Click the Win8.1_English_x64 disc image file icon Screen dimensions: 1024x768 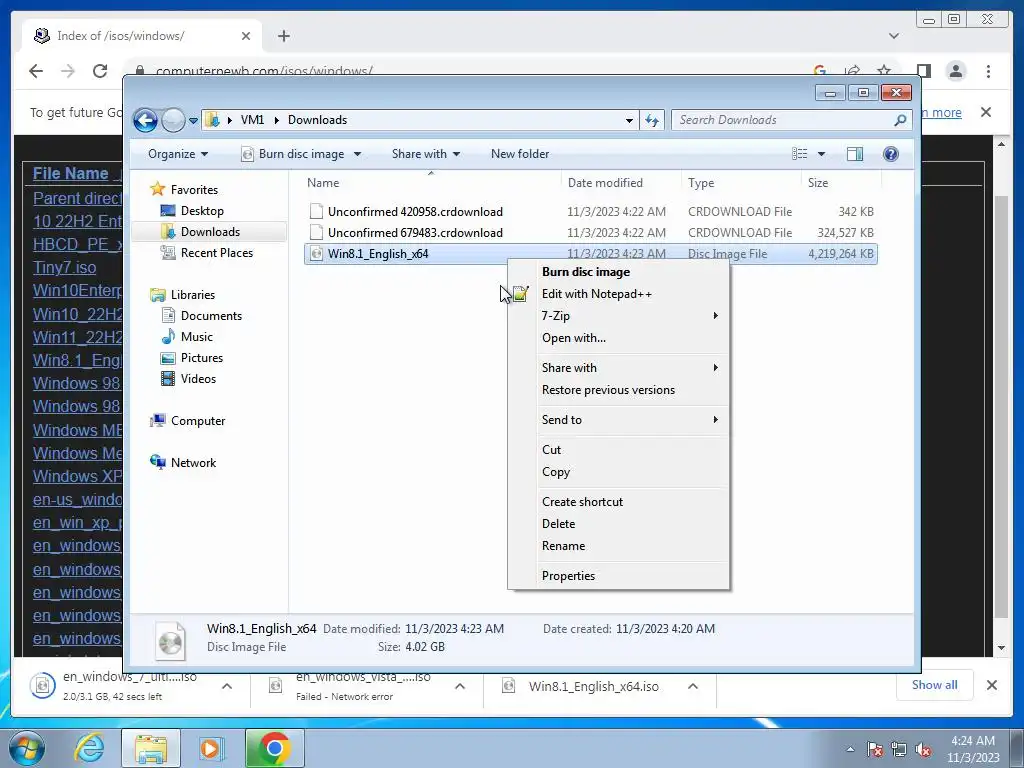click(316, 254)
